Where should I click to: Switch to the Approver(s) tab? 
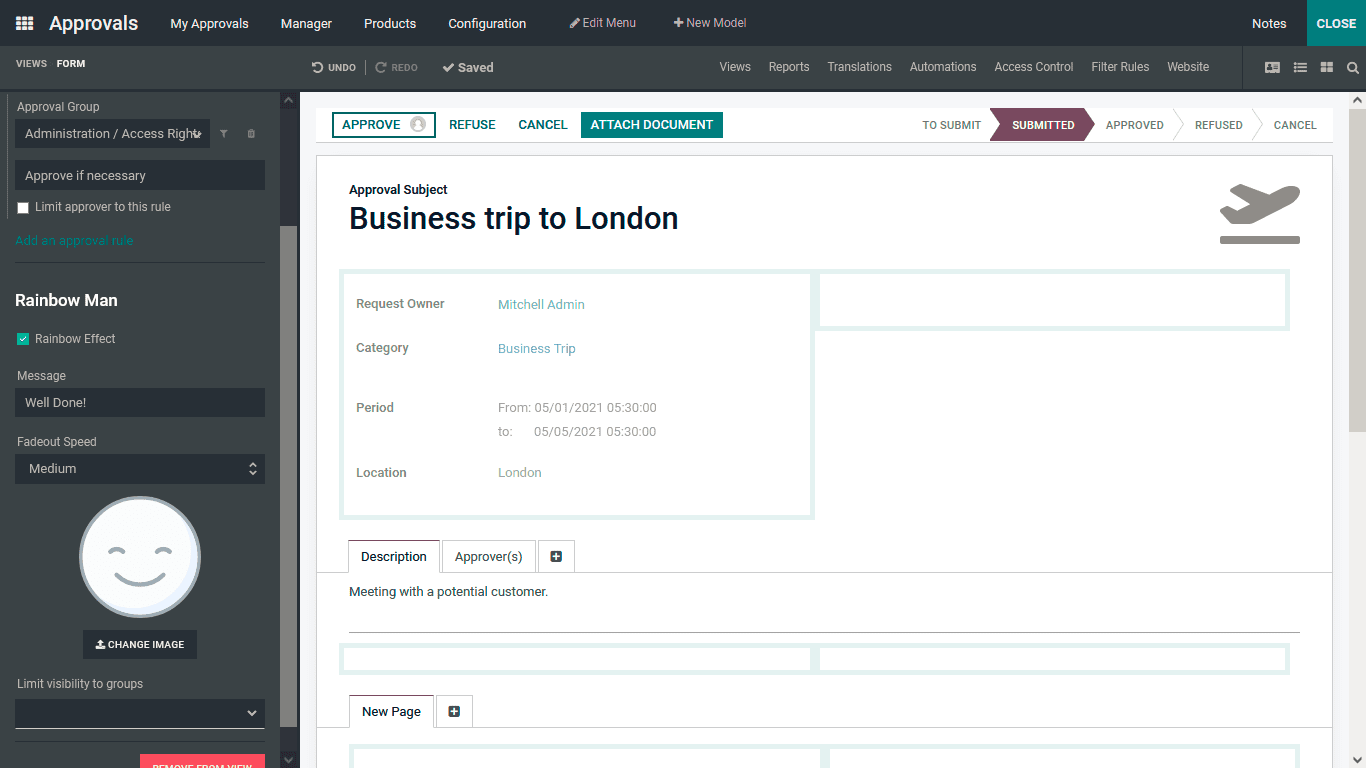click(488, 556)
